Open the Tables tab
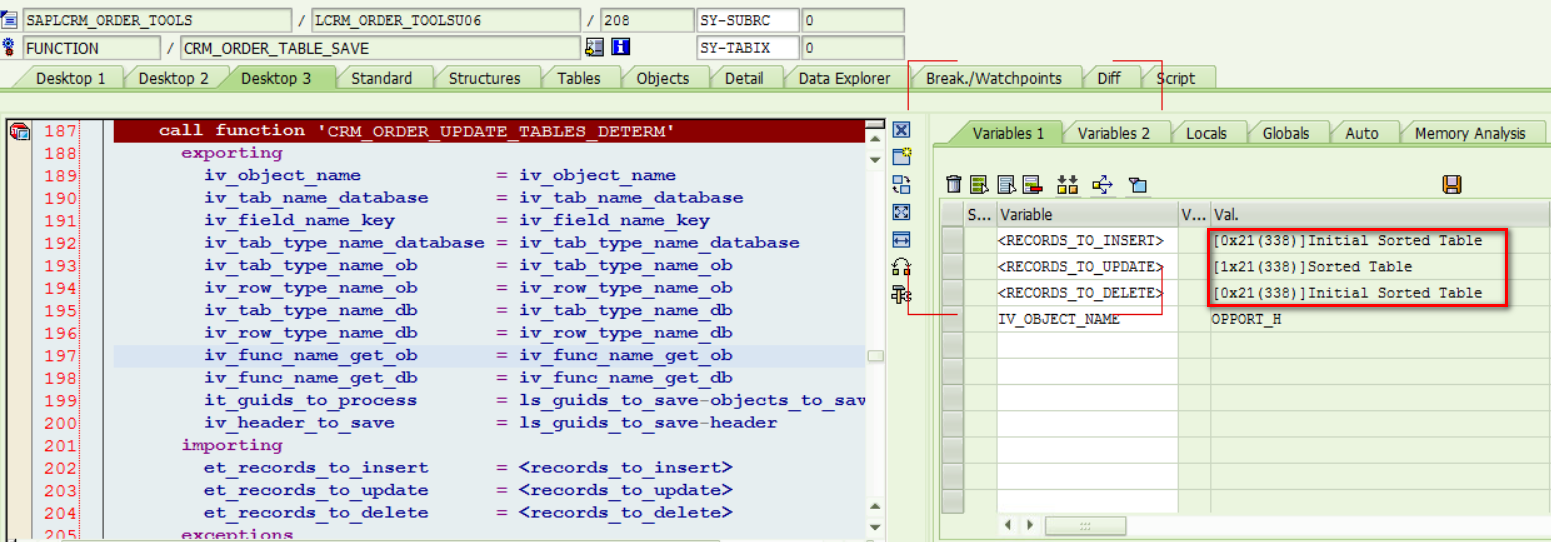The height and width of the screenshot is (542, 1551). 578,78
